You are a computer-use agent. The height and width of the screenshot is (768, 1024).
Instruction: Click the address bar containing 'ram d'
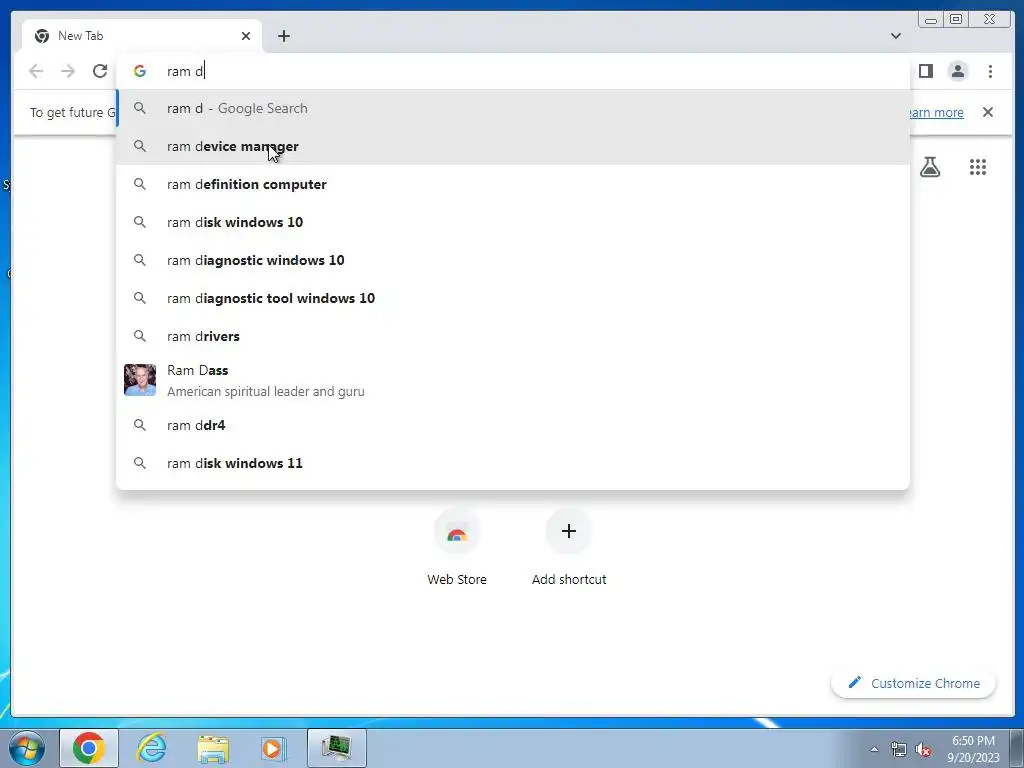513,71
